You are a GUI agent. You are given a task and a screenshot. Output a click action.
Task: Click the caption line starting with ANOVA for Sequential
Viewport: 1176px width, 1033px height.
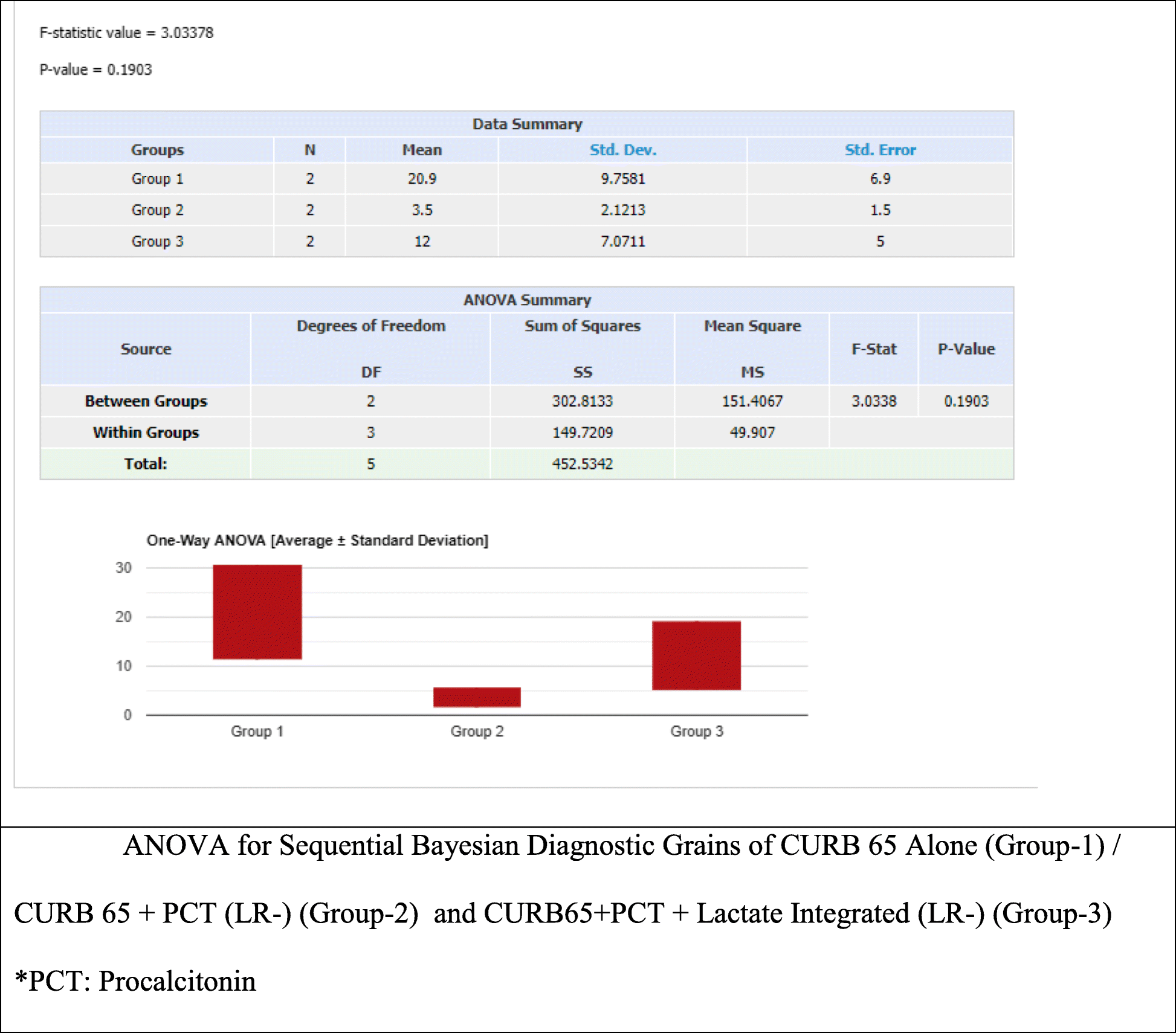[622, 846]
